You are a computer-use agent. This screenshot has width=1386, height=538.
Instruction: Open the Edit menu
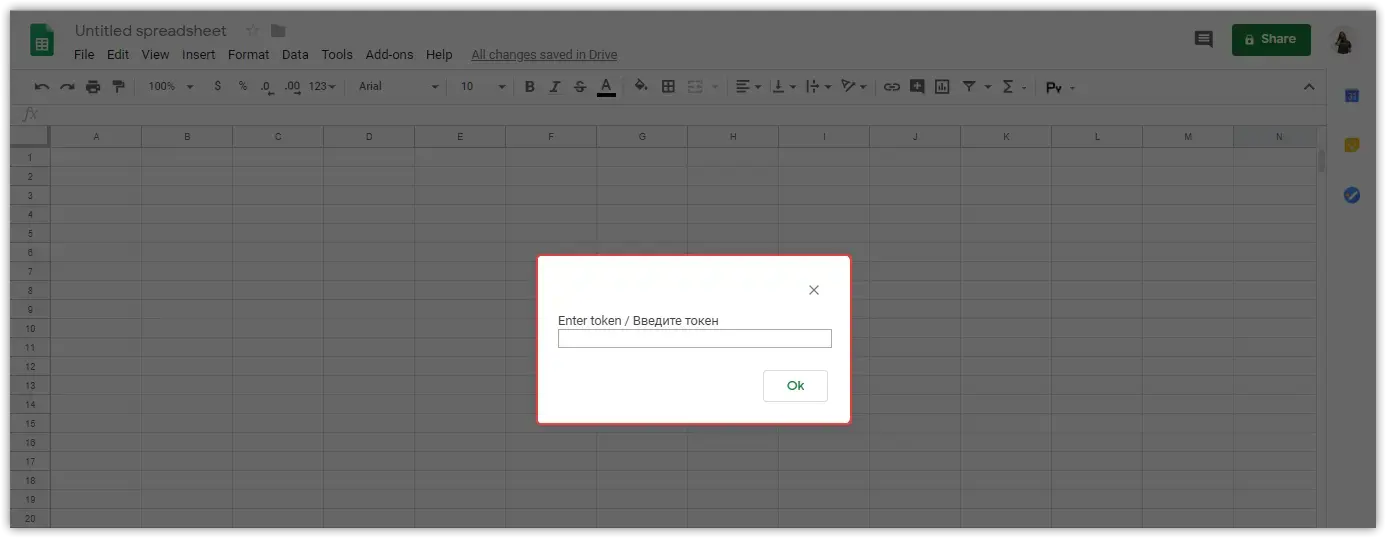[x=118, y=55]
